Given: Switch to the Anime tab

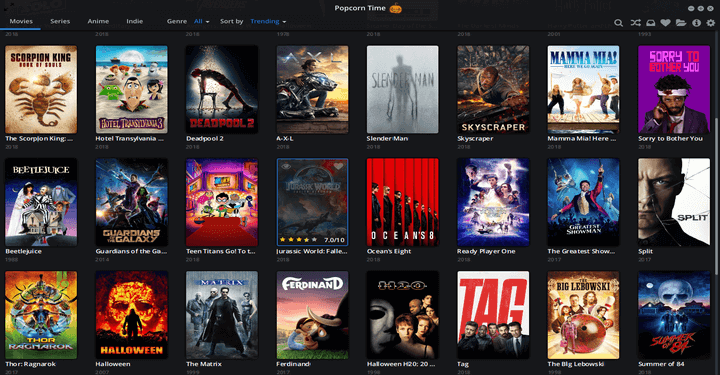Looking at the screenshot, I should coord(98,21).
